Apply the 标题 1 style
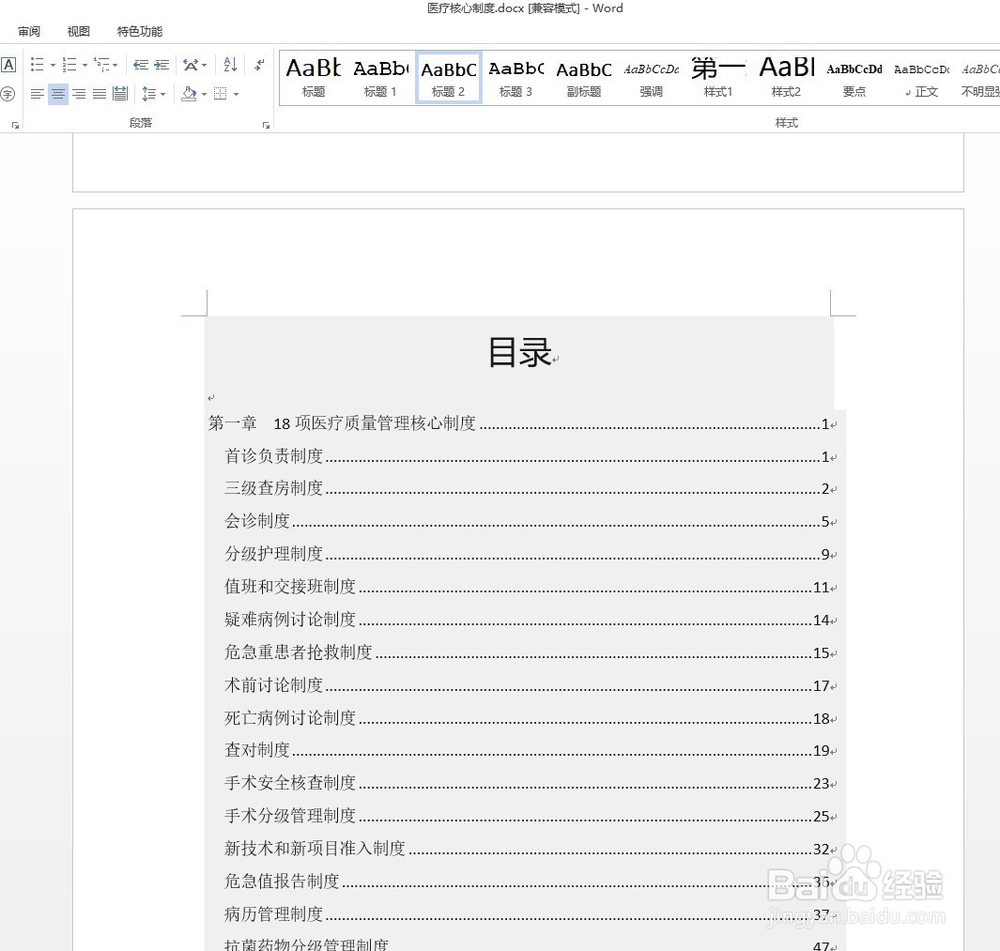Screen dimensions: 1000x951 (x=381, y=77)
